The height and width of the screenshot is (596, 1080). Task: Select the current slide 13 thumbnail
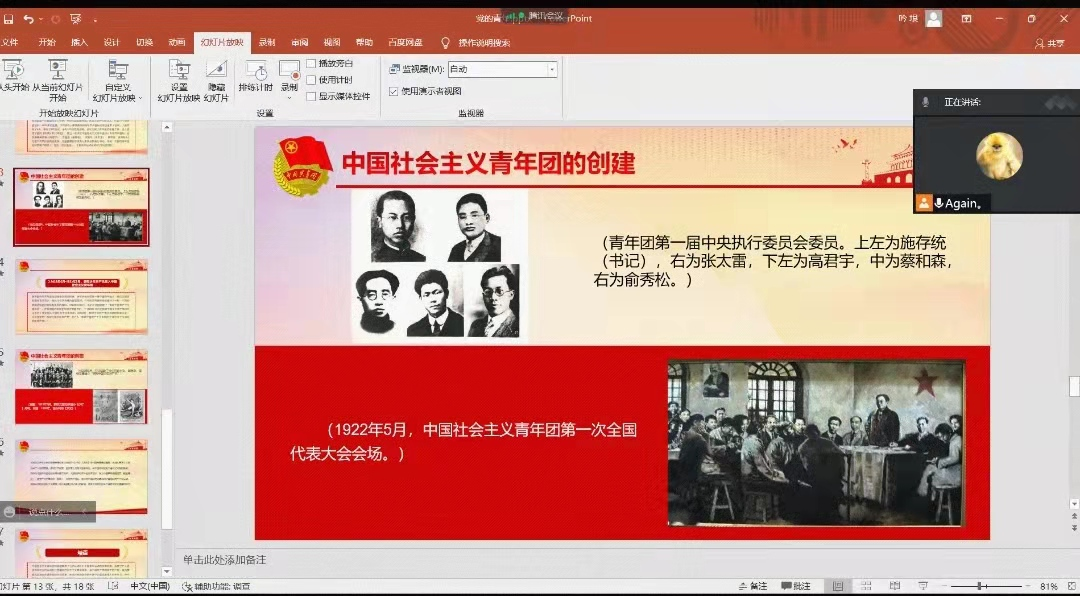tap(81, 207)
